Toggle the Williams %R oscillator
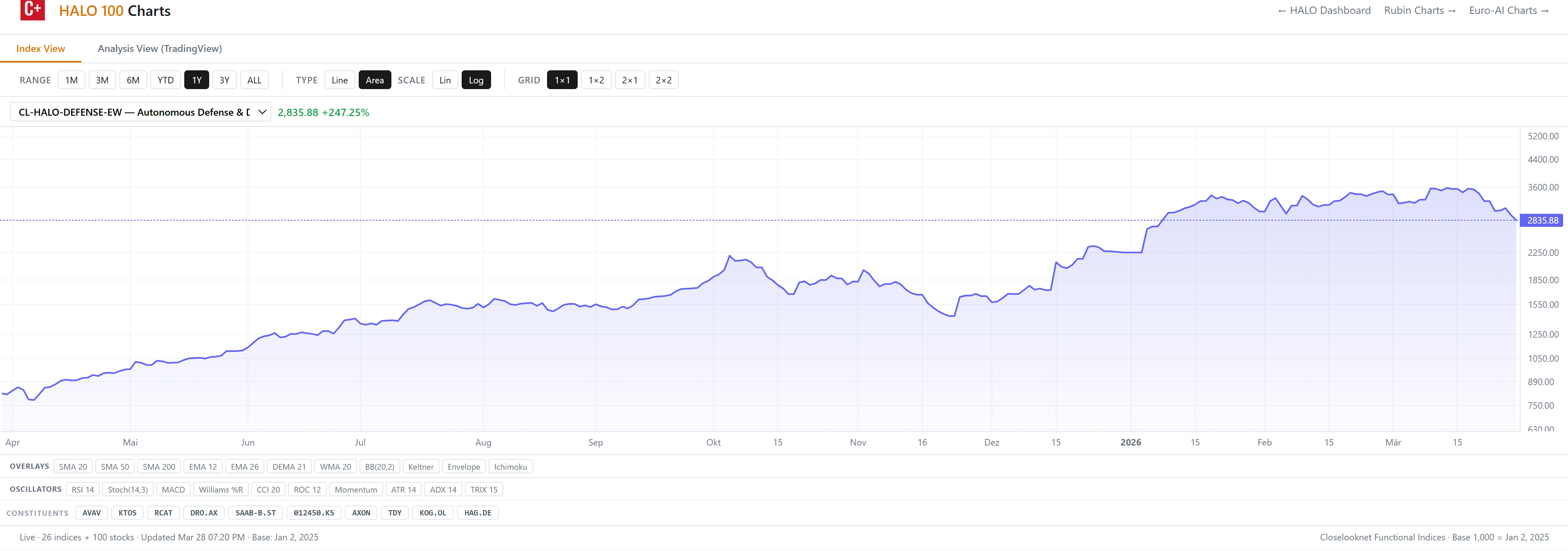The image size is (1568, 551). 220,490
